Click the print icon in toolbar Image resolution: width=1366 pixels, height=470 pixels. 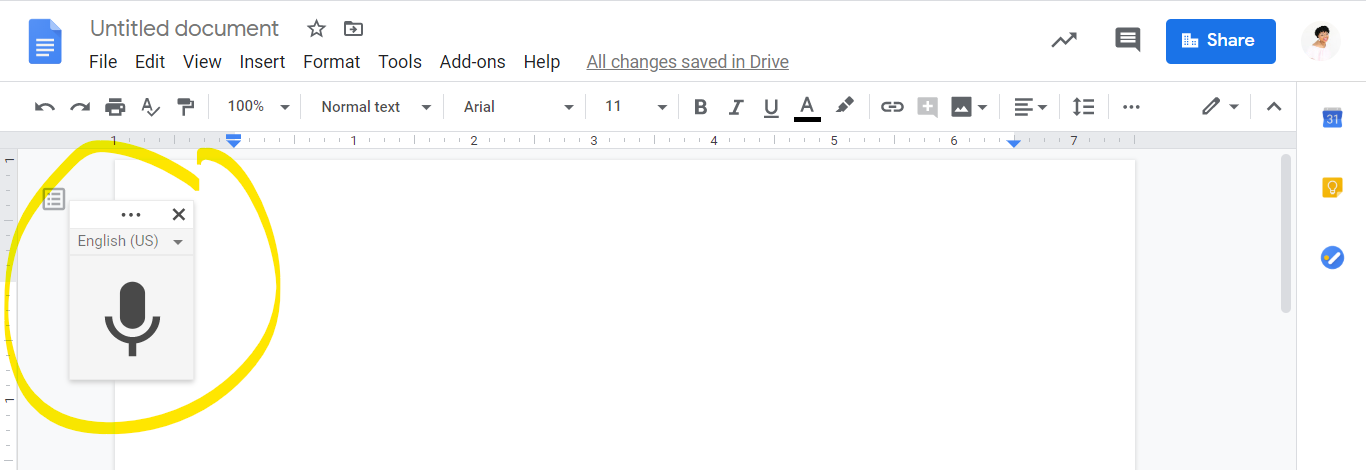[x=115, y=107]
